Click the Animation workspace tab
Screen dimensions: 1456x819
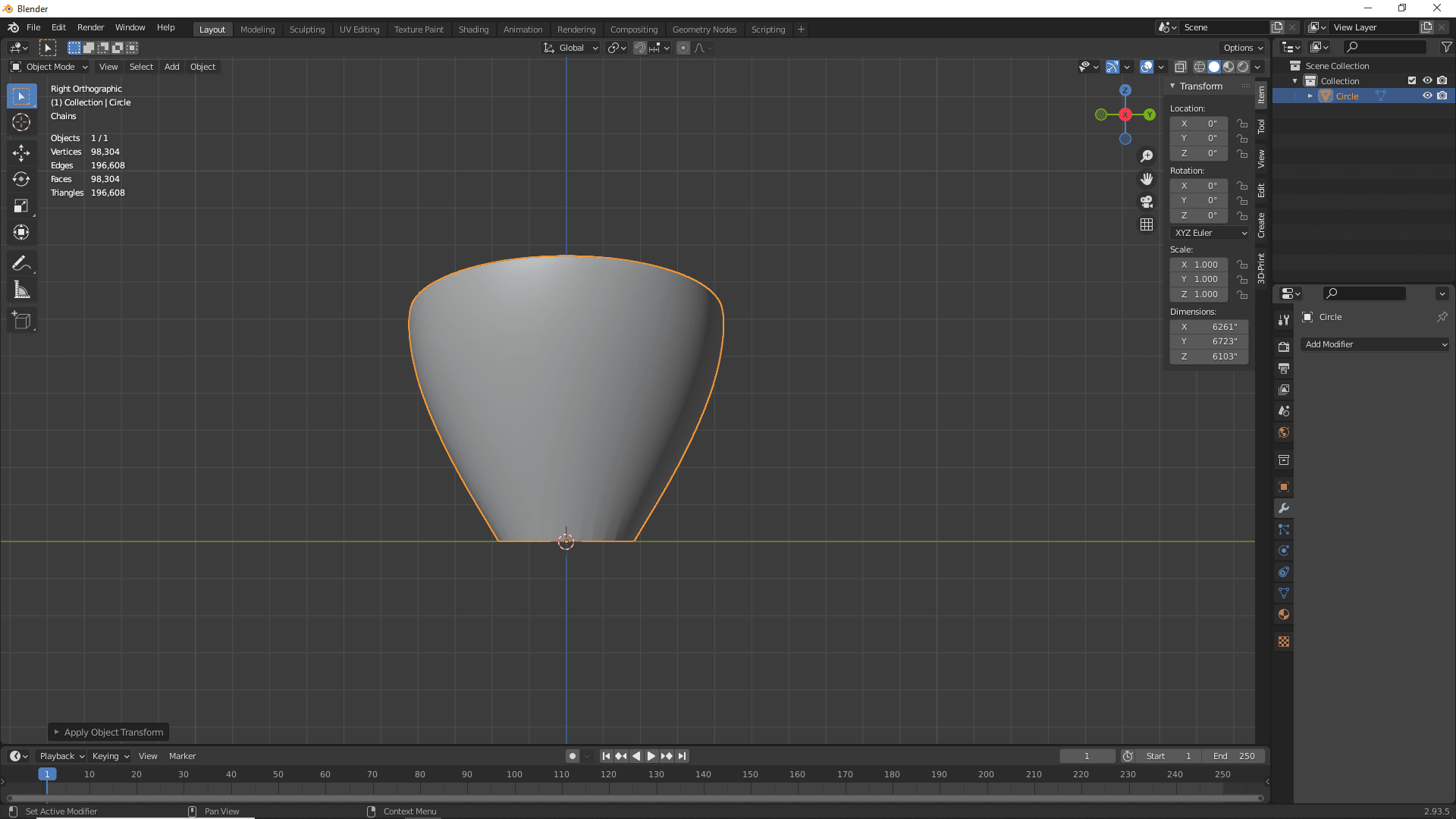tap(522, 29)
